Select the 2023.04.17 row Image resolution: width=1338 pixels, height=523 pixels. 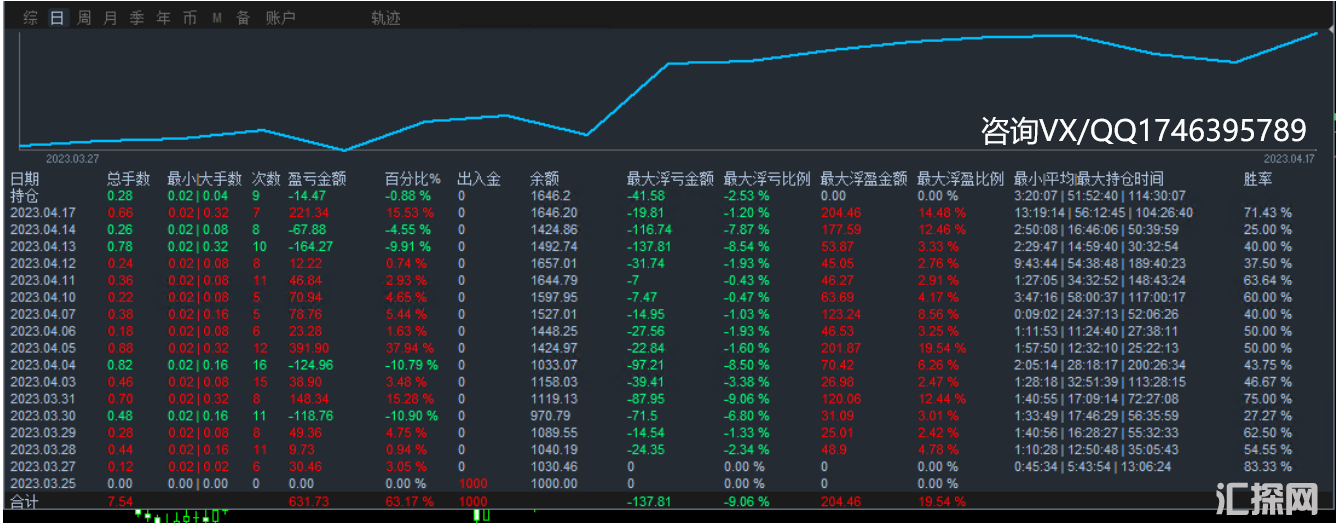pyautogui.click(x=43, y=213)
